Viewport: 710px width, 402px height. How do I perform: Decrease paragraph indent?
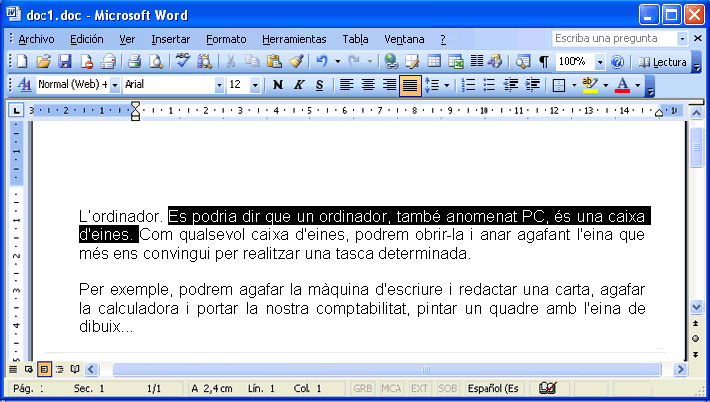511,85
